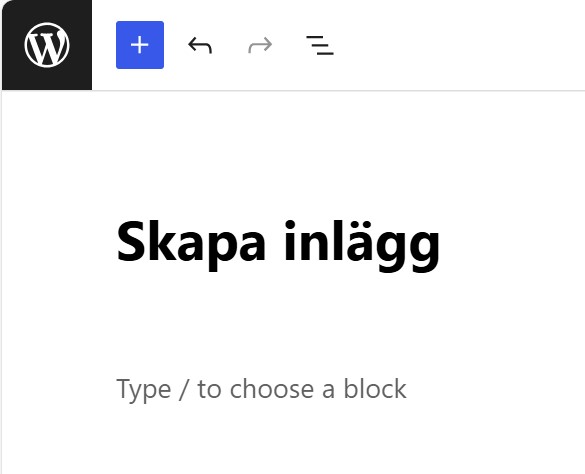Click the Undo arrow in the toolbar
The image size is (585, 474).
click(200, 45)
